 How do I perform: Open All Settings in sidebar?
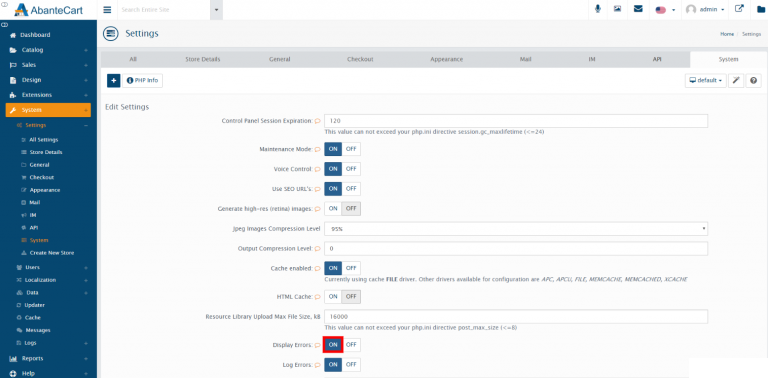click(43, 140)
